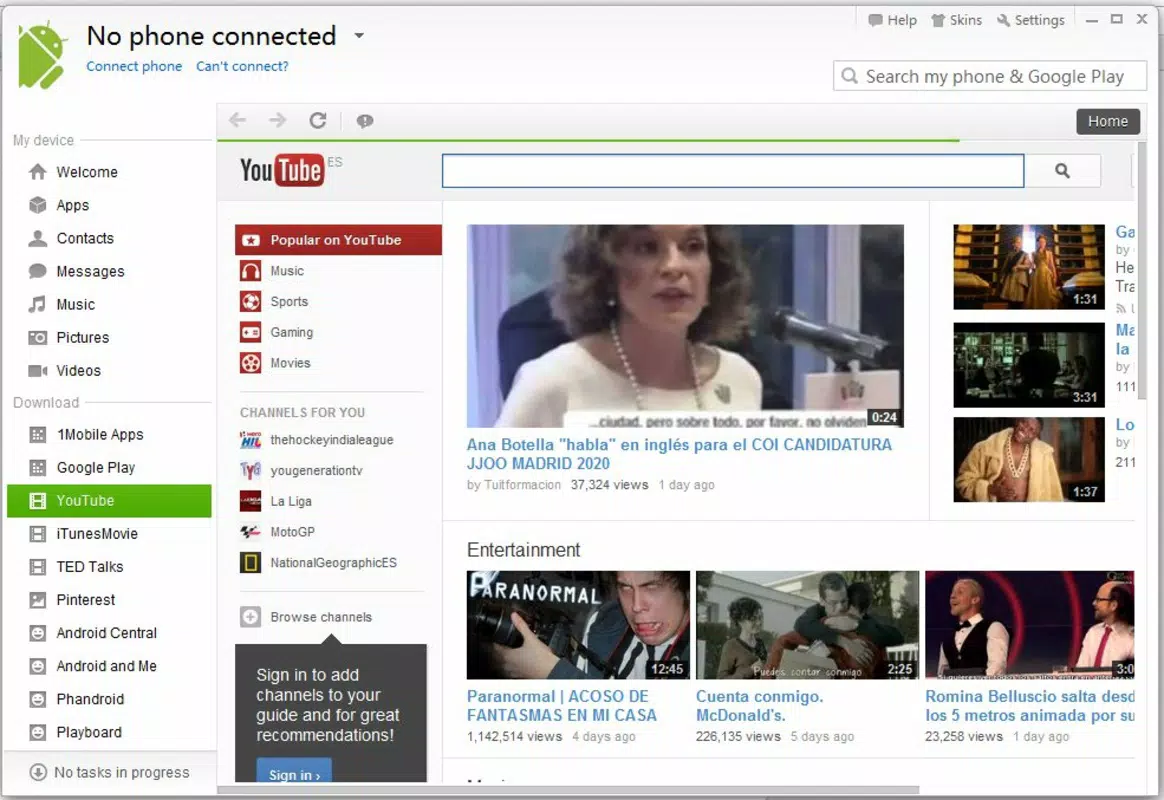1164x800 pixels.
Task: Open the Sports category ball icon
Action: coord(251,301)
